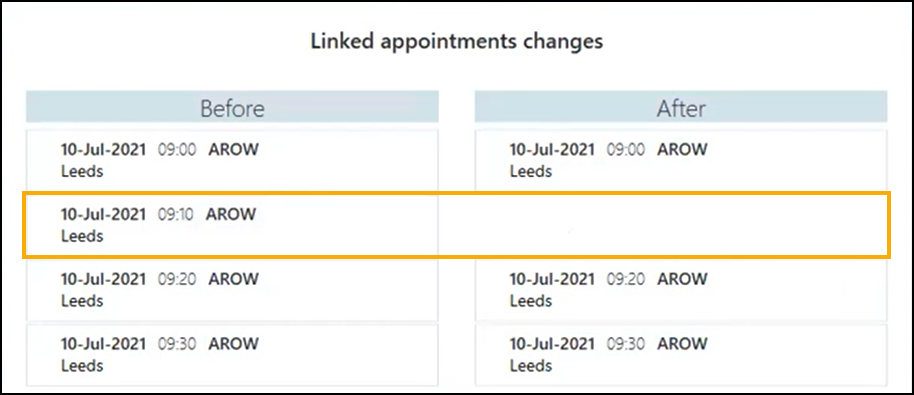Select the After column header
Viewport: 914px width, 395px height.
[681, 107]
